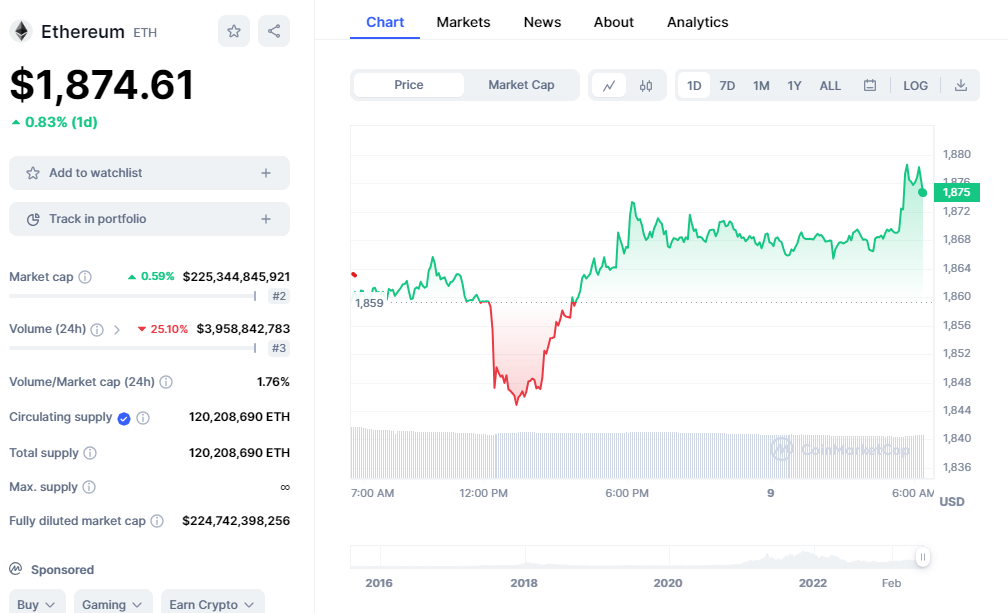This screenshot has height=613, width=1008.
Task: Click the 1,859 opening price label
Action: pos(369,303)
